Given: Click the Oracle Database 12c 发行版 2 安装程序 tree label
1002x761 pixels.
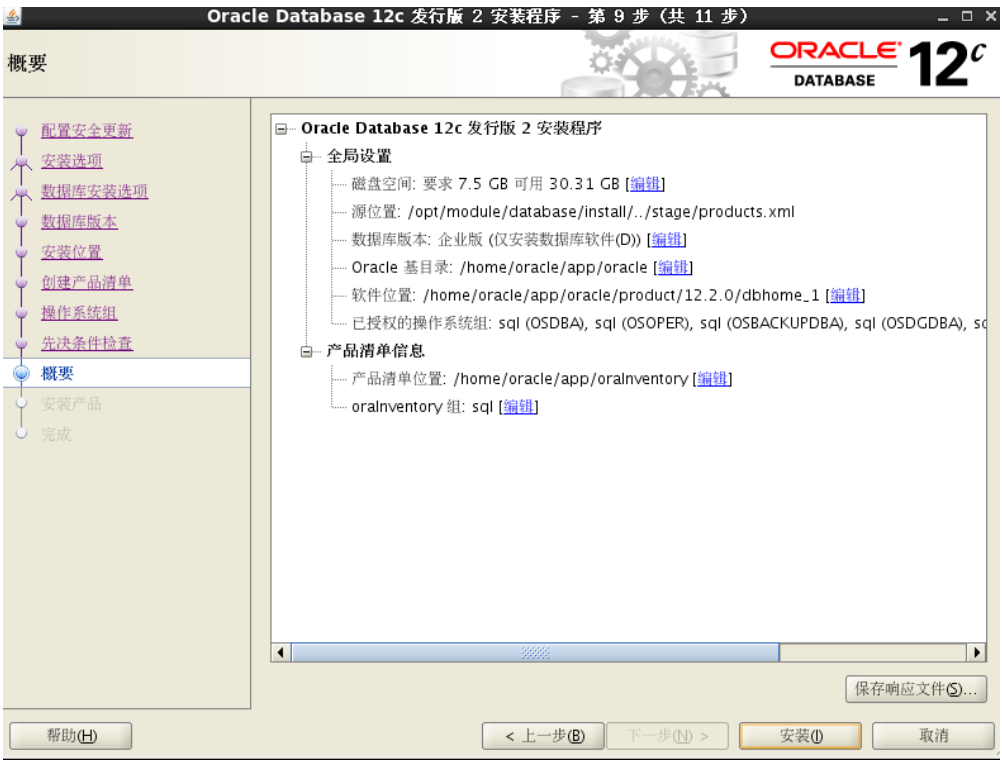Looking at the screenshot, I should tap(452, 128).
